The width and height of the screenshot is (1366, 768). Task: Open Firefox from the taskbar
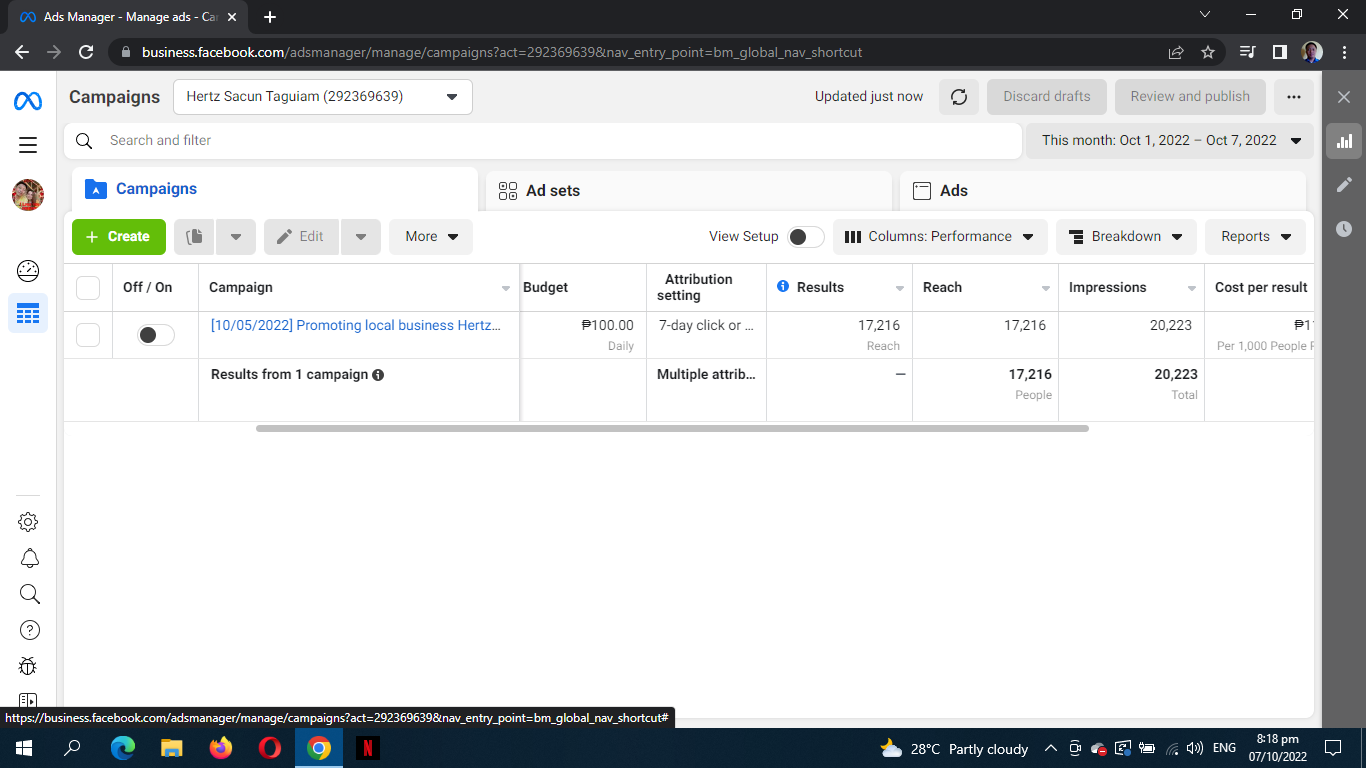click(221, 748)
